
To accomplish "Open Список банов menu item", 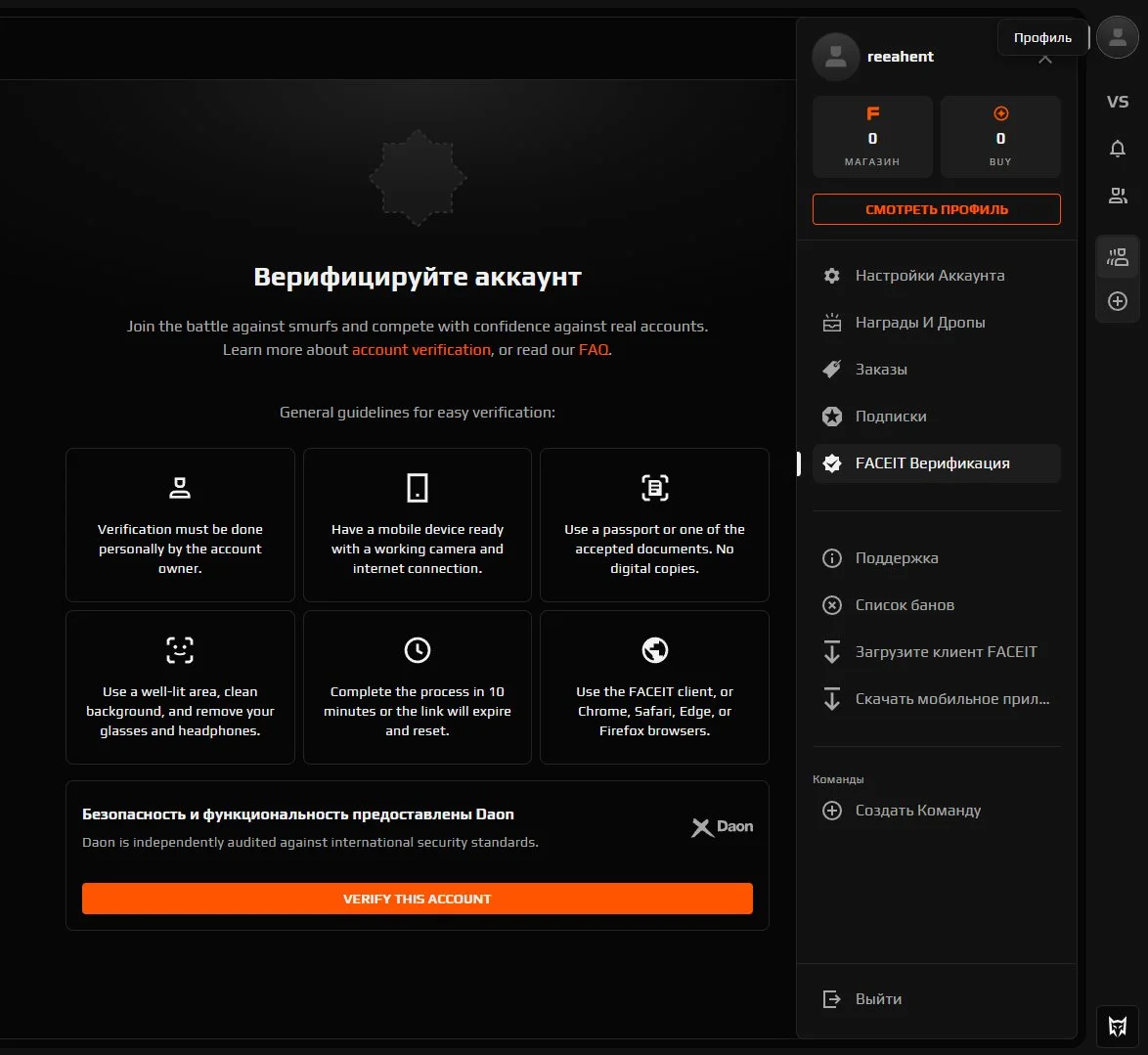I will (937, 604).
